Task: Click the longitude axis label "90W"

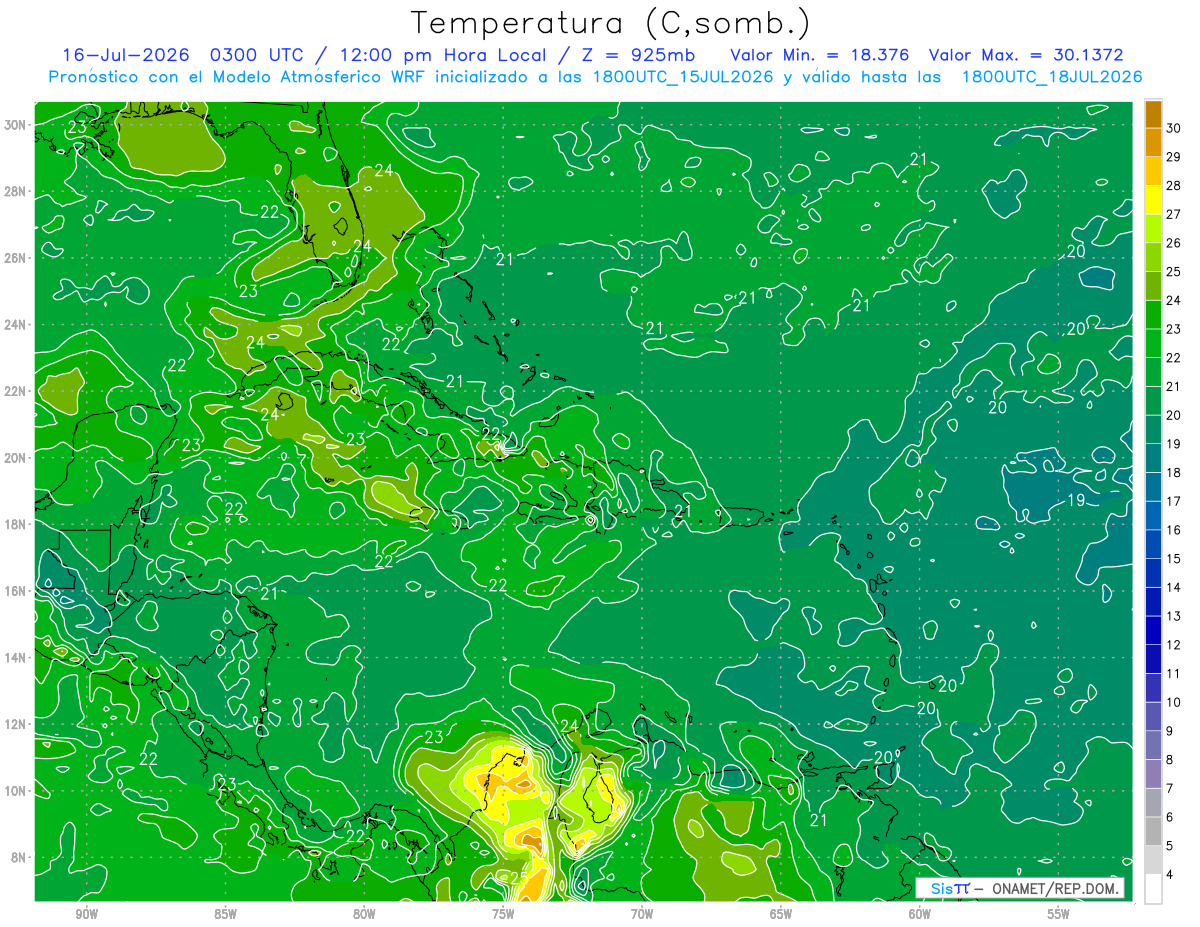Action: 87,913
